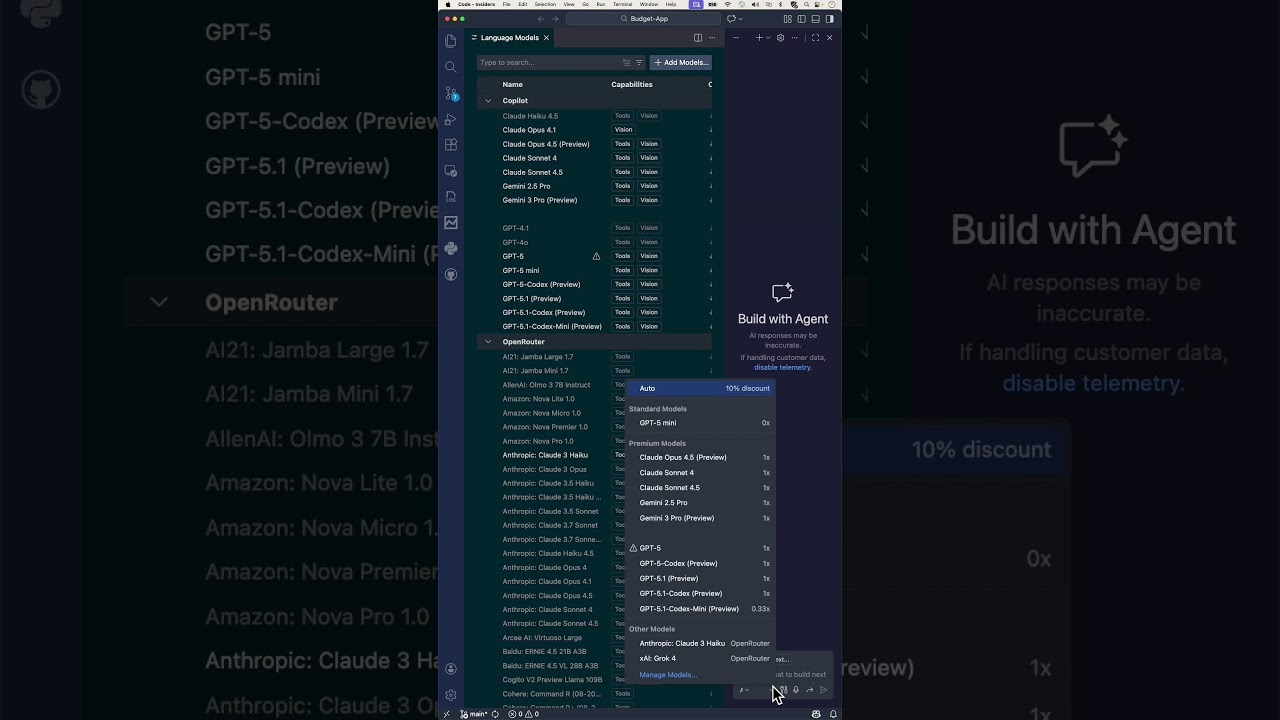Open remote window indicator in status bar

tap(447, 714)
